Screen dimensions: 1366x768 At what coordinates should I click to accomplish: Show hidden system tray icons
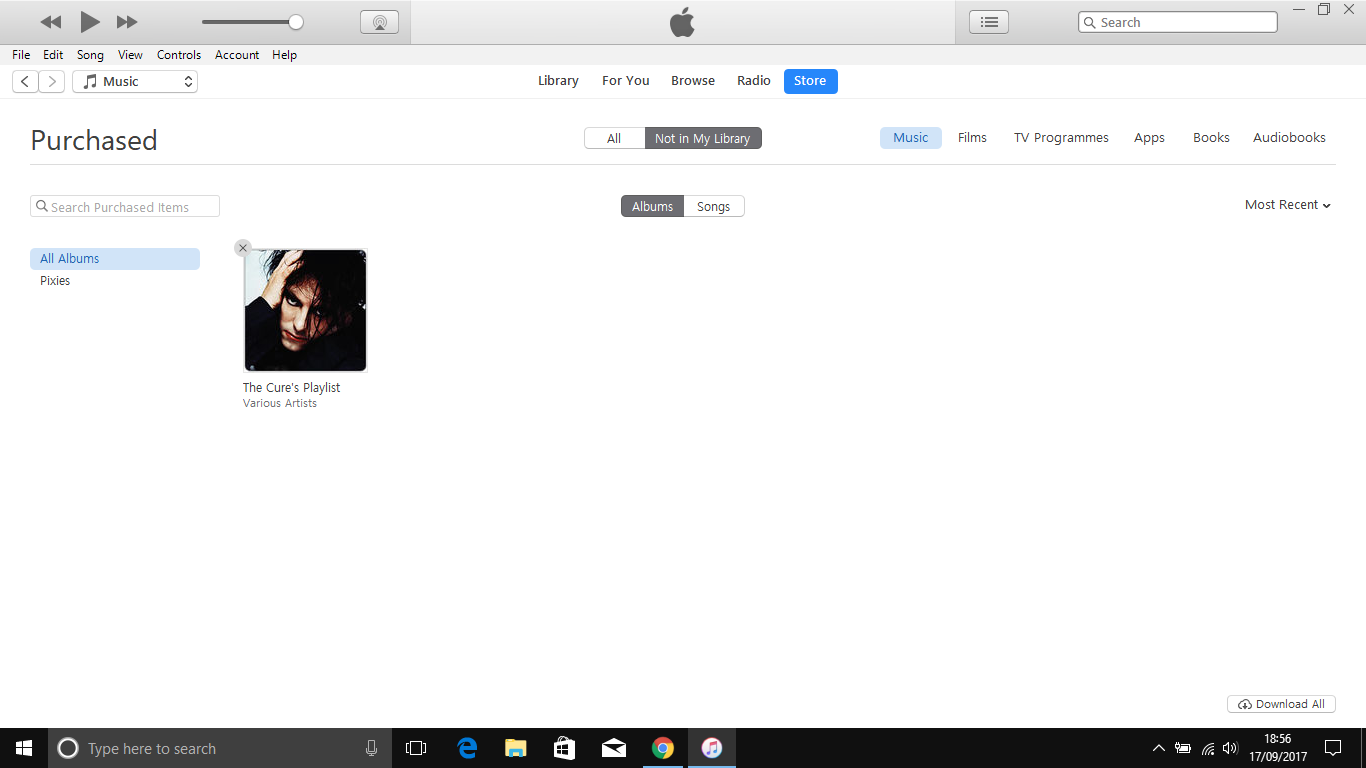click(1159, 748)
